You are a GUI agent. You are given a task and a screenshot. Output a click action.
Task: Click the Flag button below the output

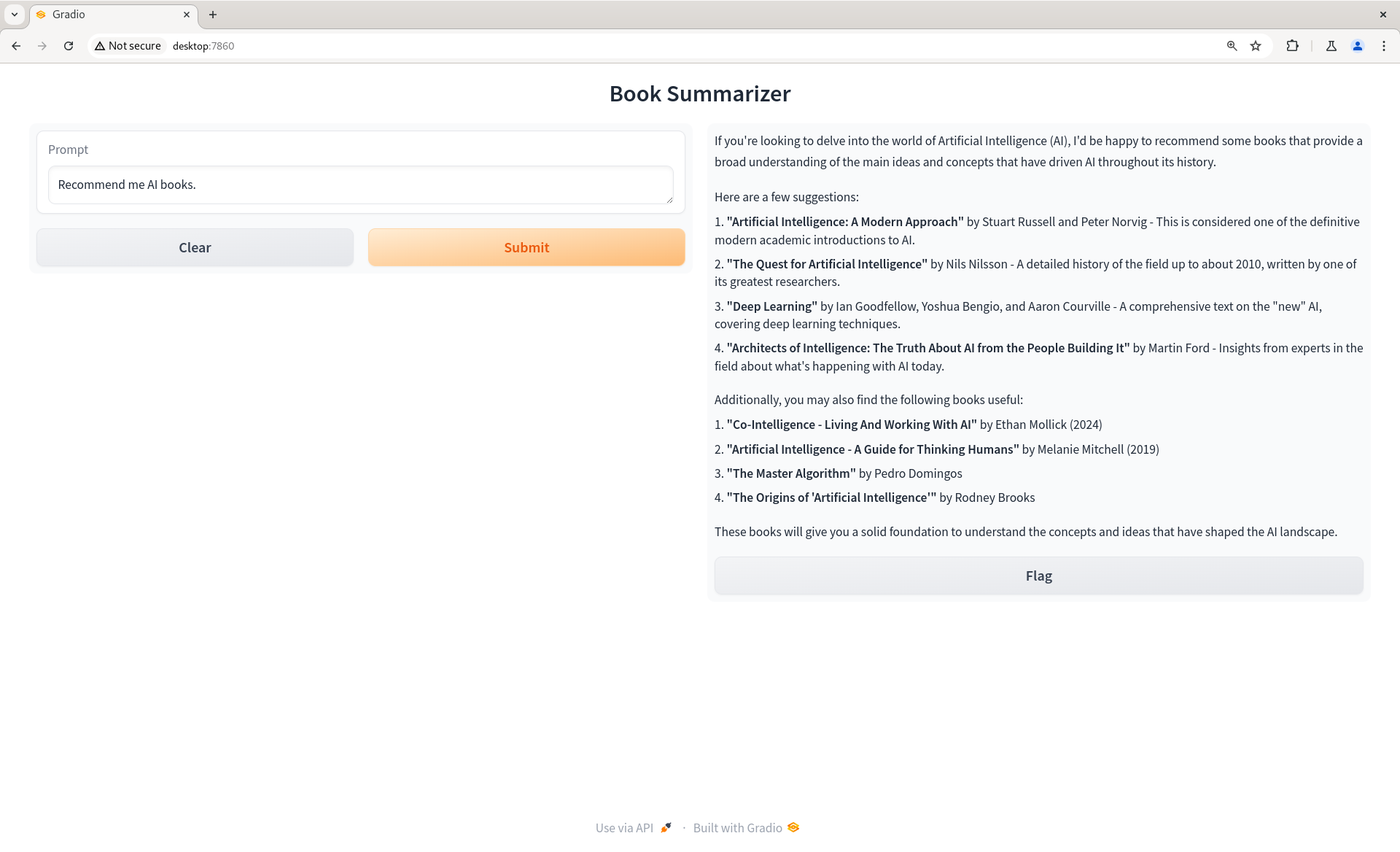1038,576
